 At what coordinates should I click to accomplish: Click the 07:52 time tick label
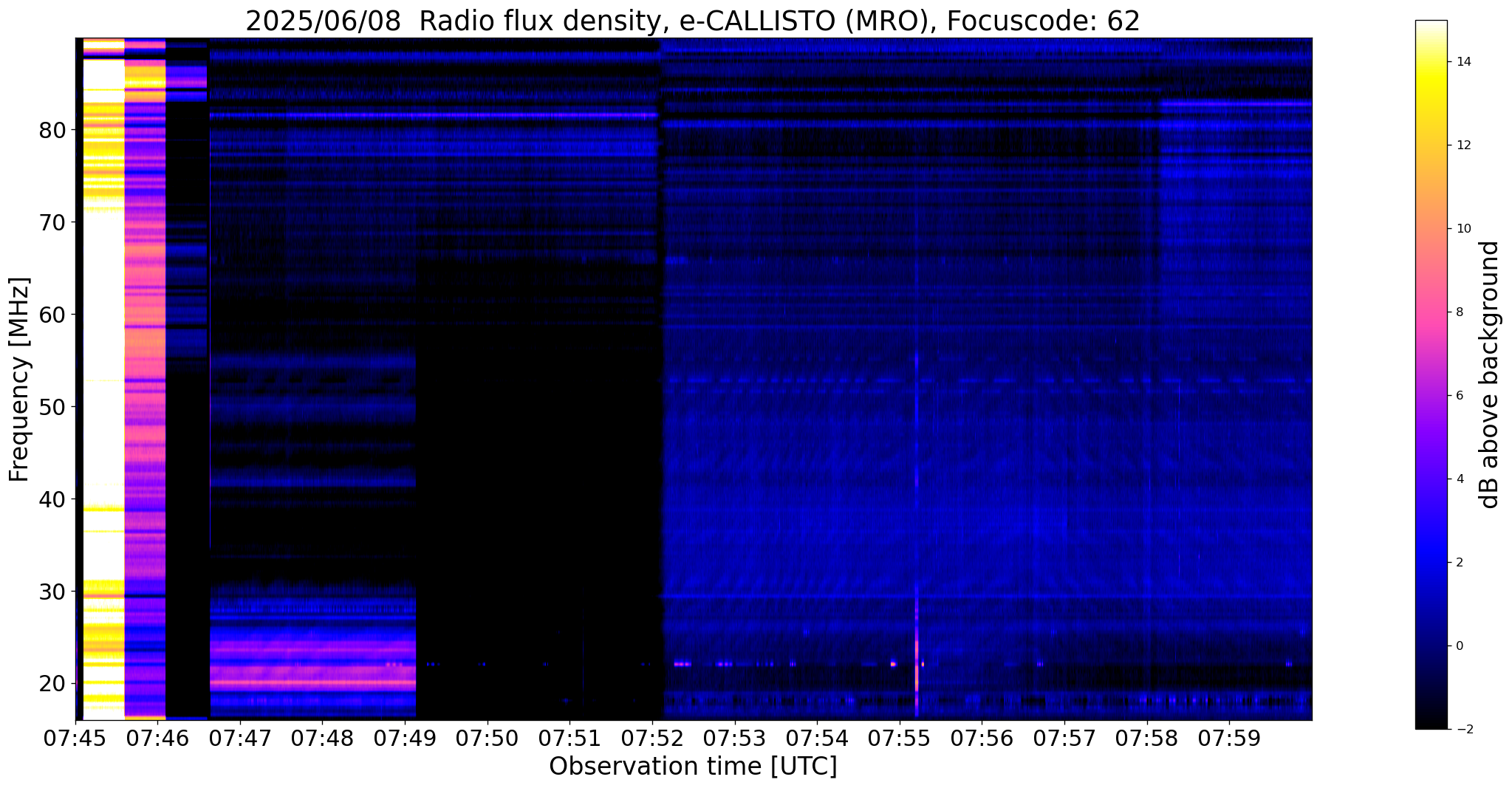pyautogui.click(x=652, y=739)
